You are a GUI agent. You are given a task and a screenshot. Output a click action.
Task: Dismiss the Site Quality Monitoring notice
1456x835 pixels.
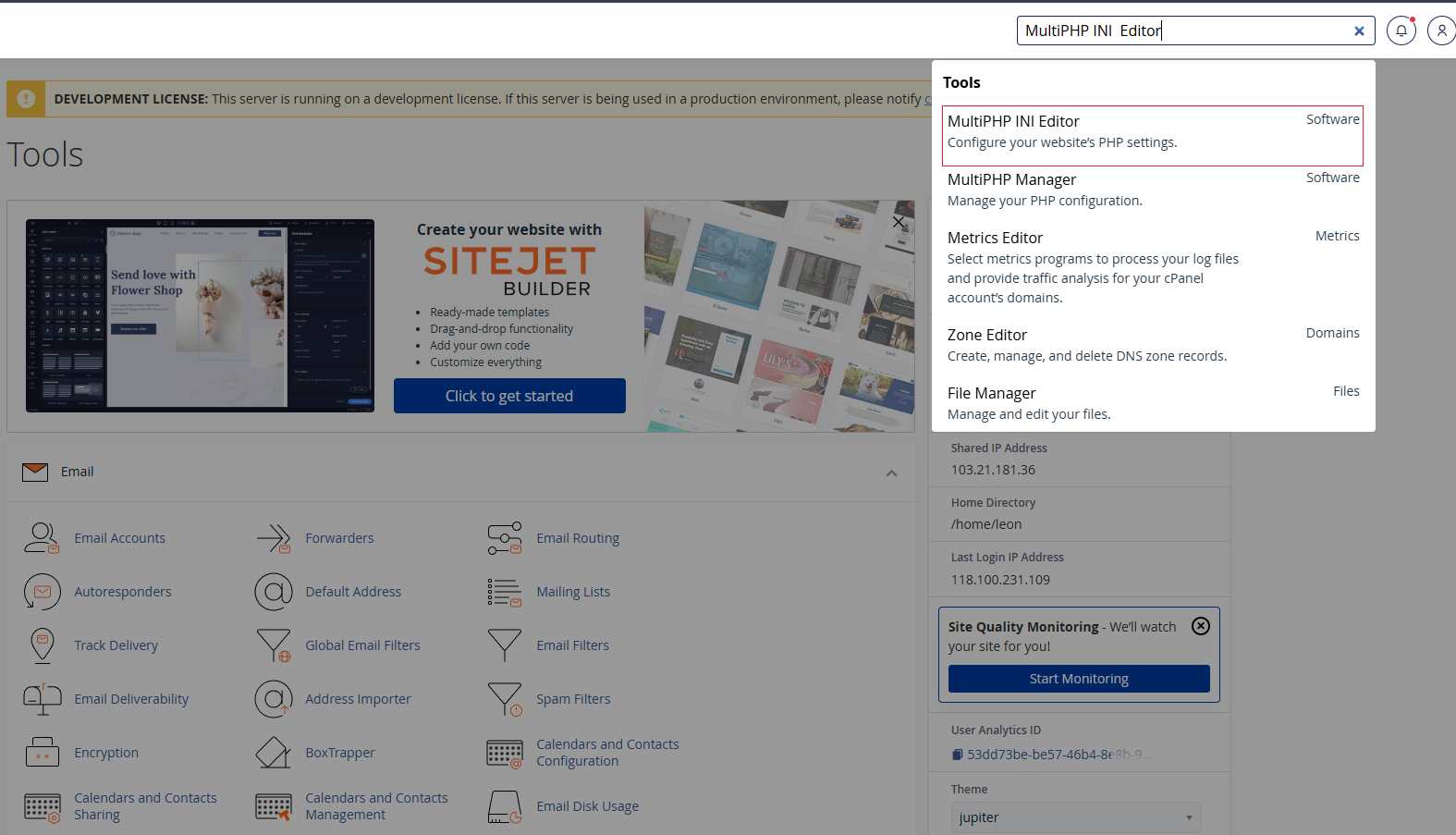pyautogui.click(x=1201, y=626)
